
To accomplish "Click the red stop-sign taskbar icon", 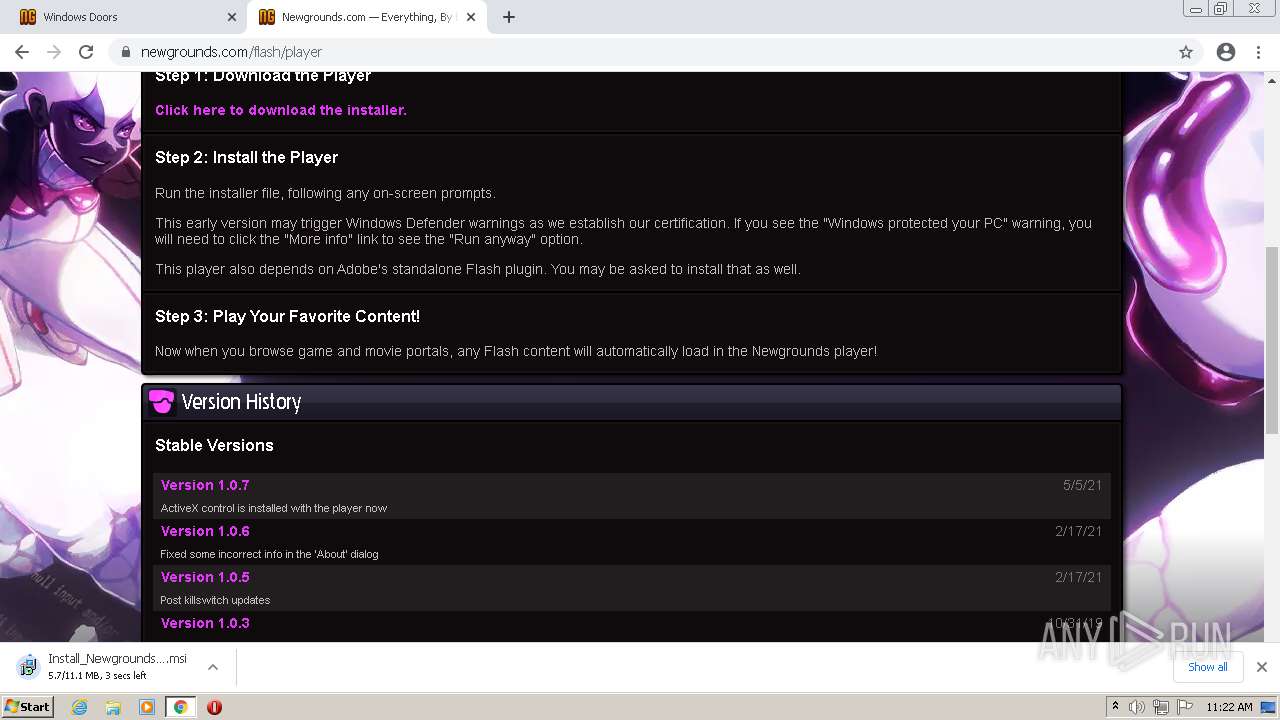I will 214,707.
